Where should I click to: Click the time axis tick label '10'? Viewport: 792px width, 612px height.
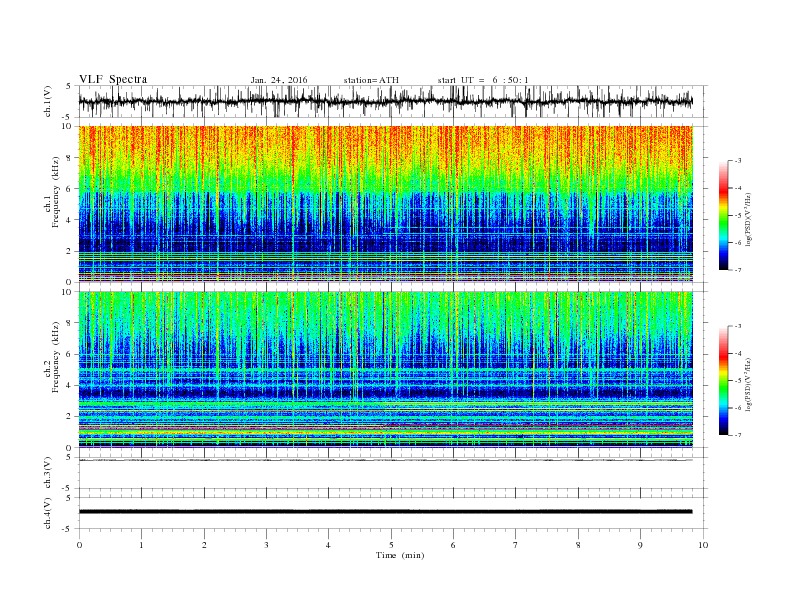coord(703,545)
